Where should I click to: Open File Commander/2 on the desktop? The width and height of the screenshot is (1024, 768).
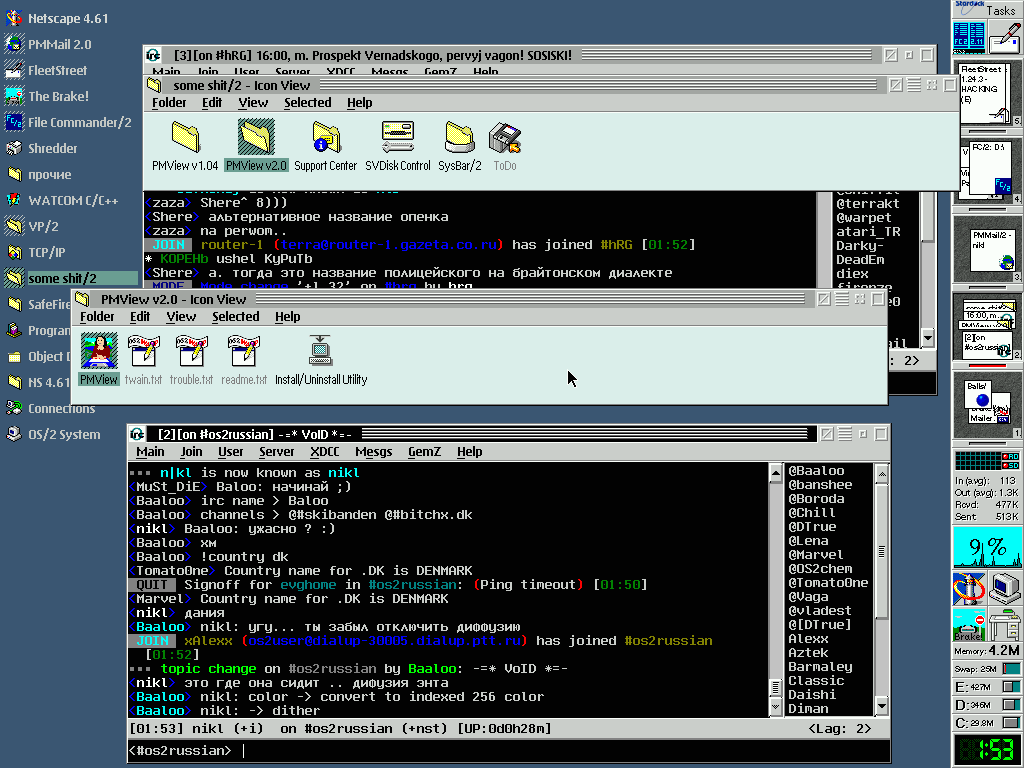[68, 123]
